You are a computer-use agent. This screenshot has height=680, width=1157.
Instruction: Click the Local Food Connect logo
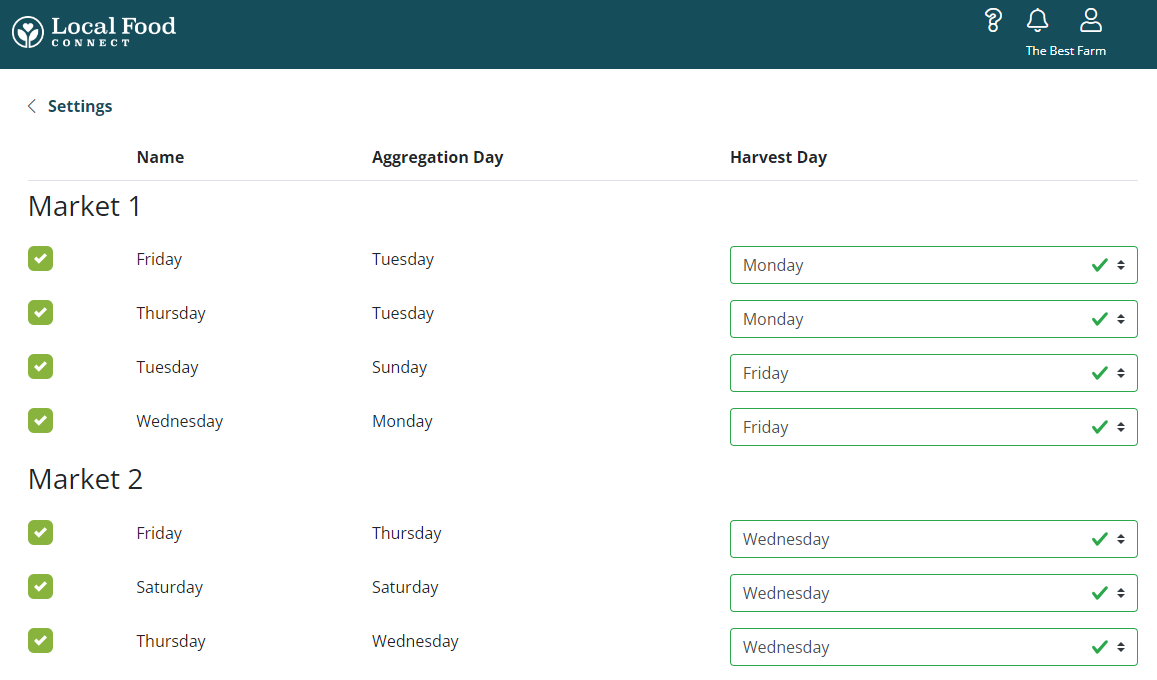pyautogui.click(x=94, y=31)
